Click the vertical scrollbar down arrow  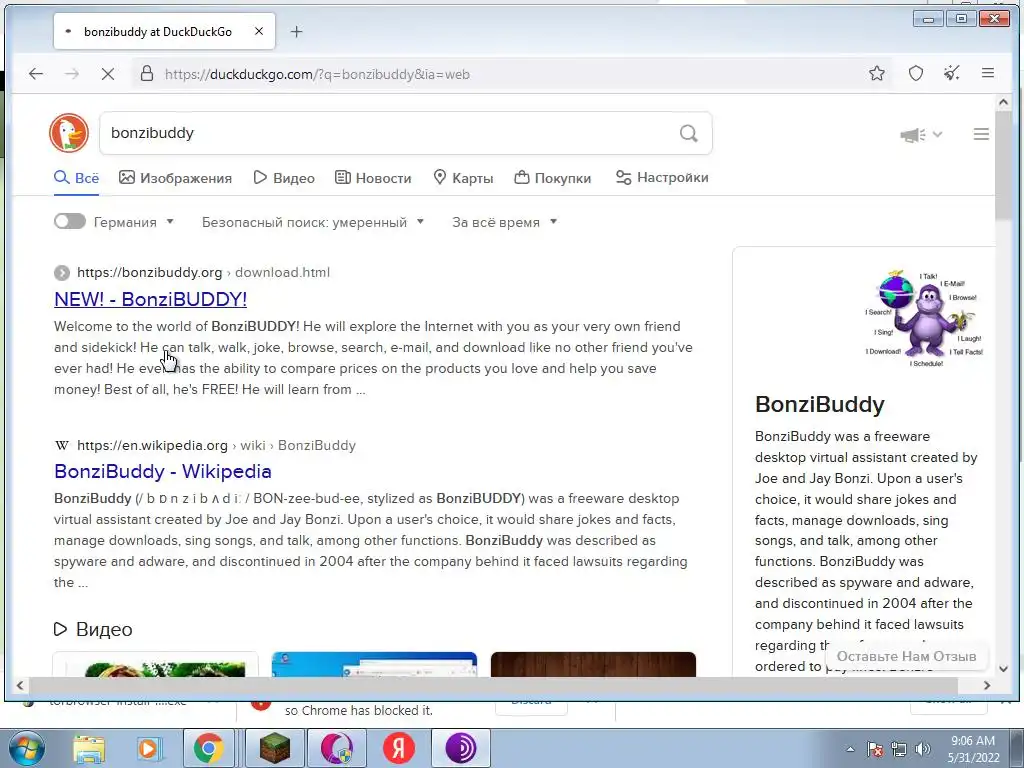(x=1003, y=669)
